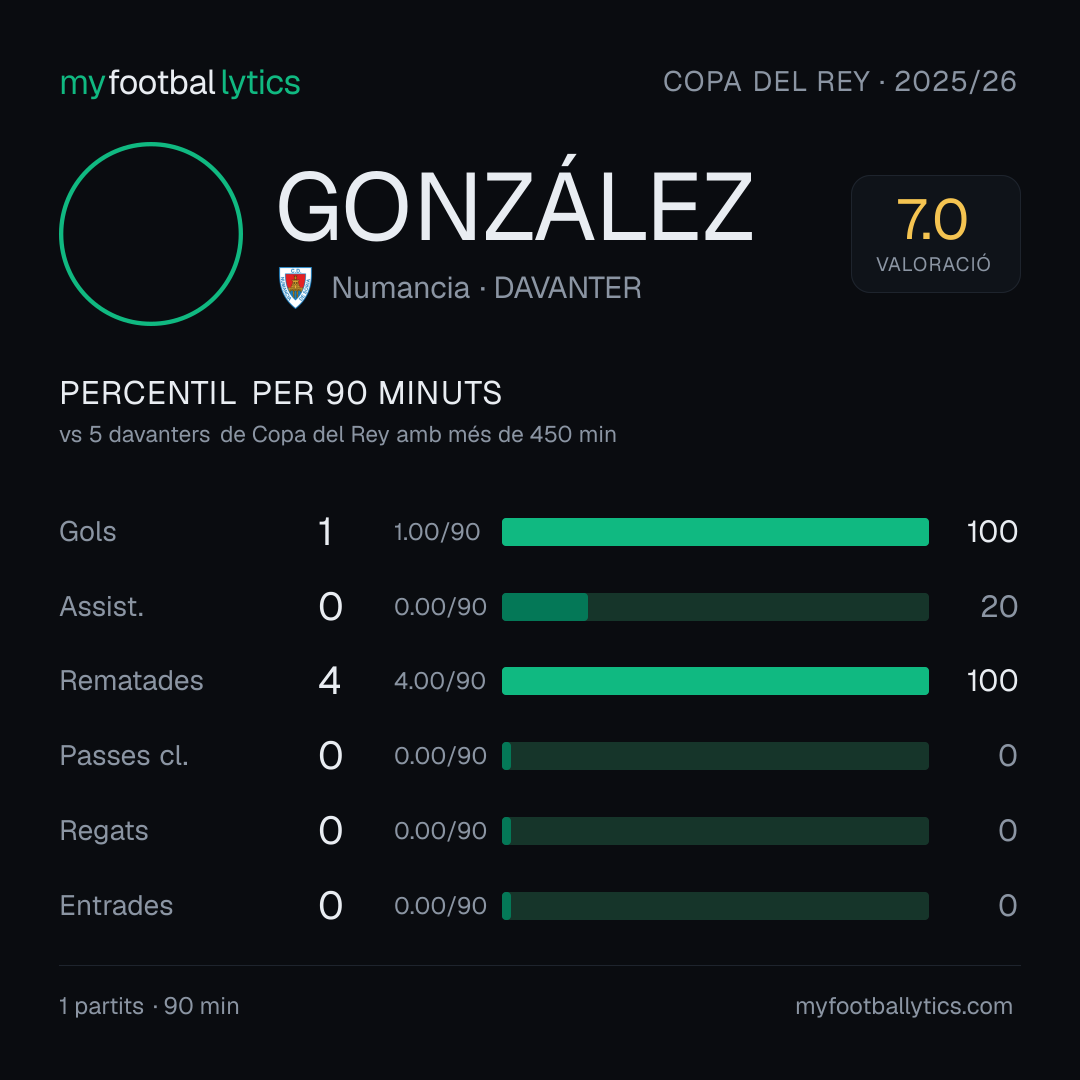Click the empty player photo circle

pos(151,233)
